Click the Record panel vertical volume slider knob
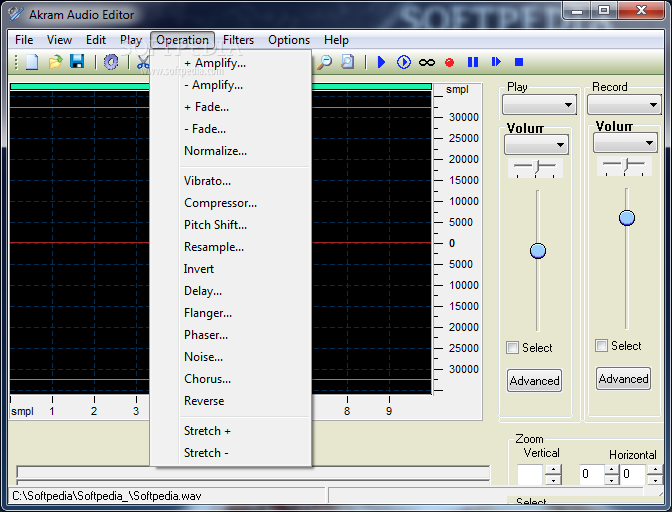672x512 pixels. [x=627, y=218]
